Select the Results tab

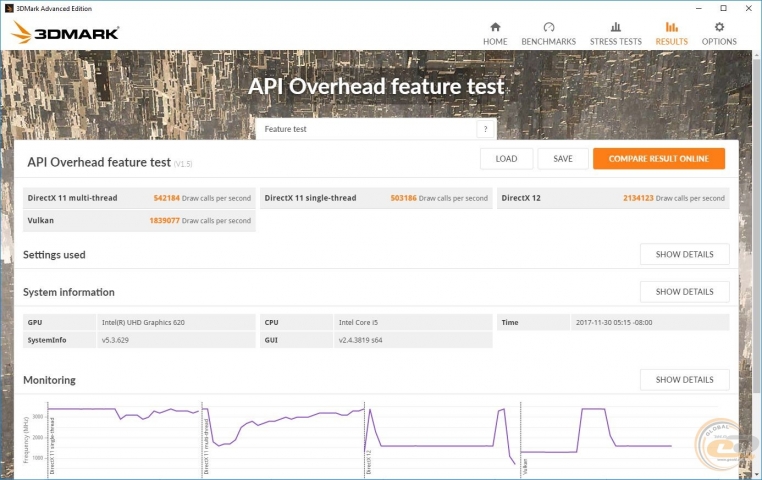click(x=671, y=33)
